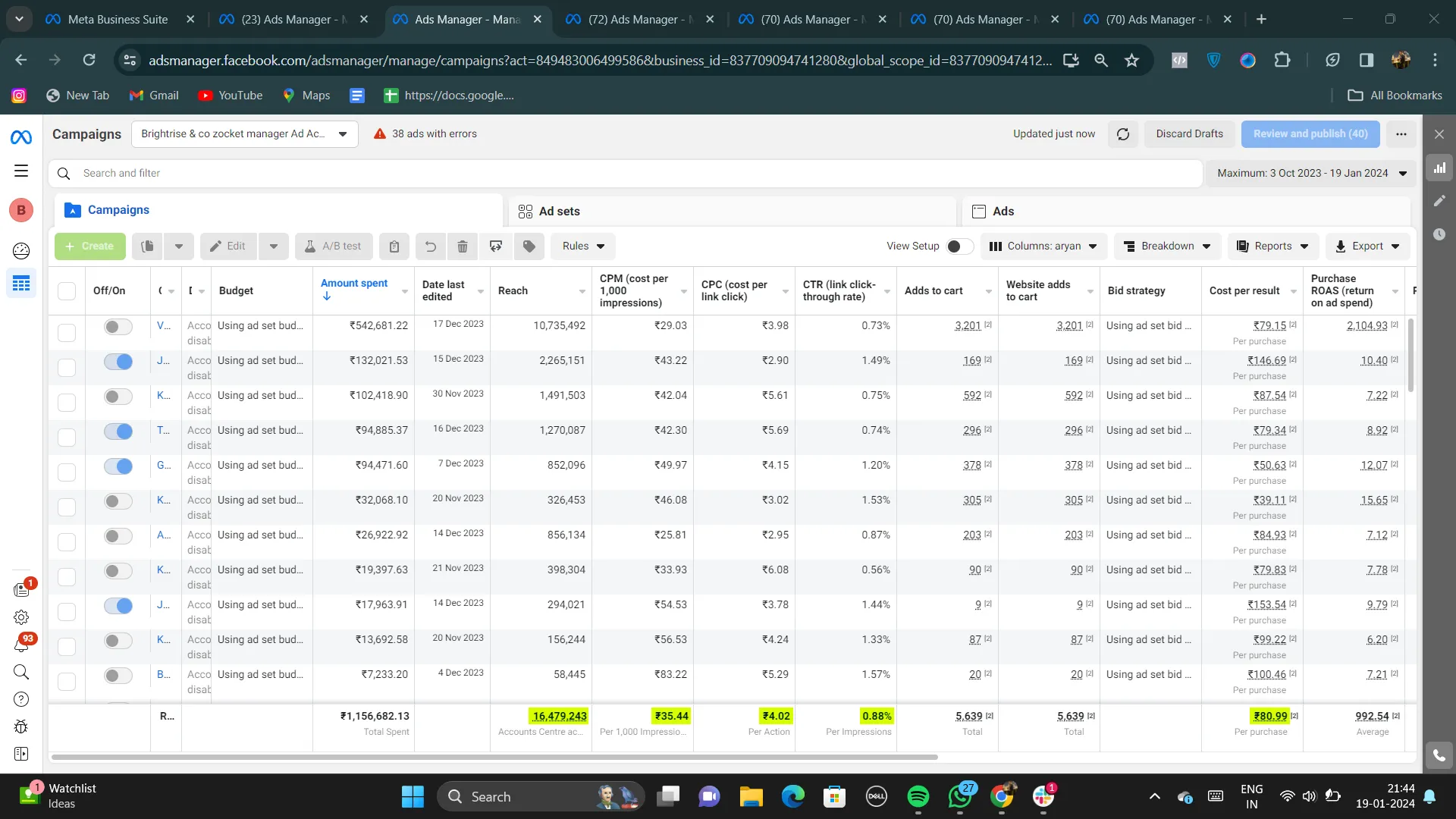The image size is (1456, 819).
Task: Check the select-all header checkbox
Action: [x=67, y=291]
